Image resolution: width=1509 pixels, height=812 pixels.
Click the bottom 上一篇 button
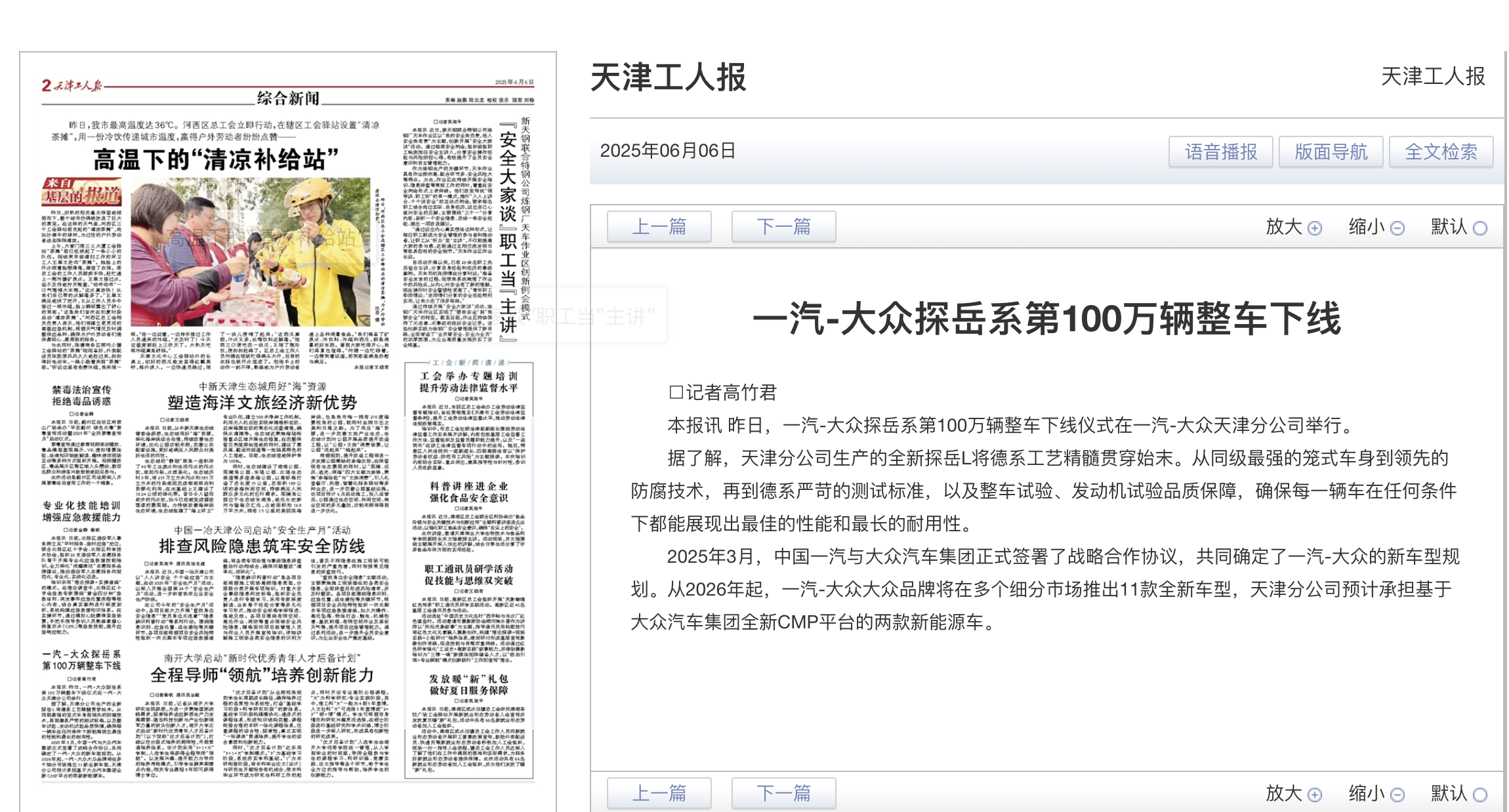click(x=659, y=794)
